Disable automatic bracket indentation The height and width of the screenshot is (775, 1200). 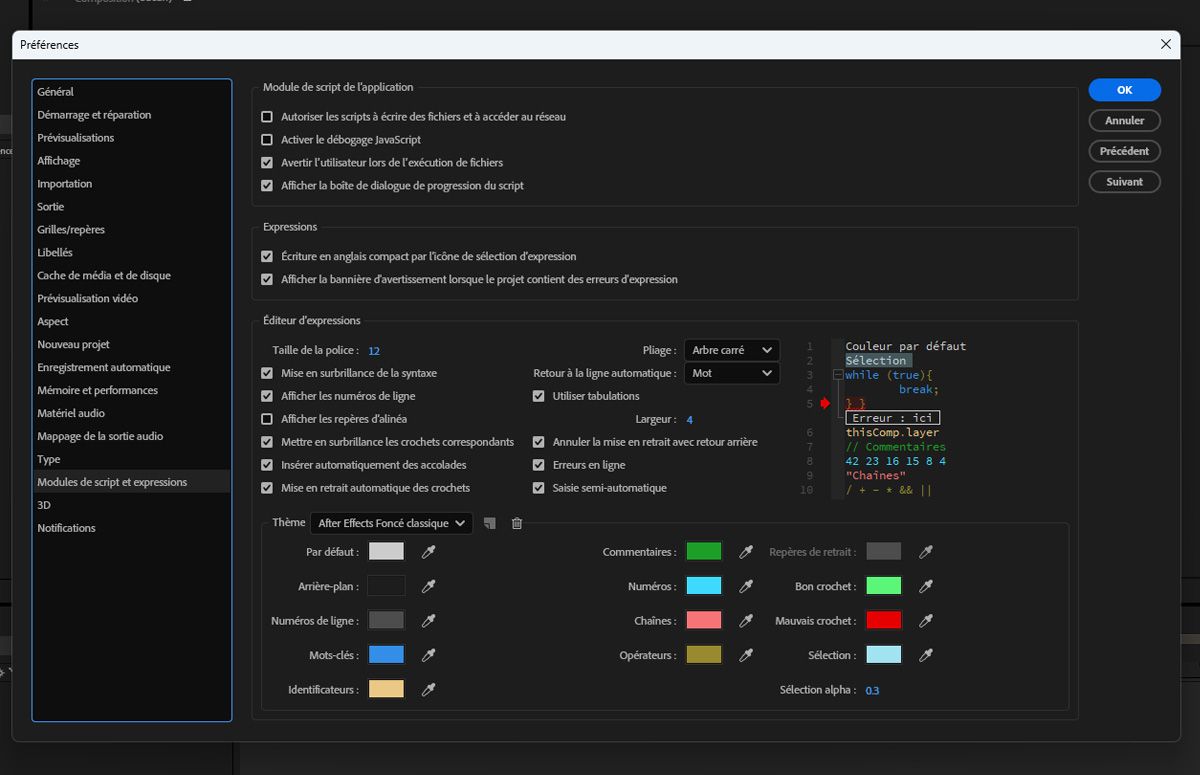pos(267,487)
